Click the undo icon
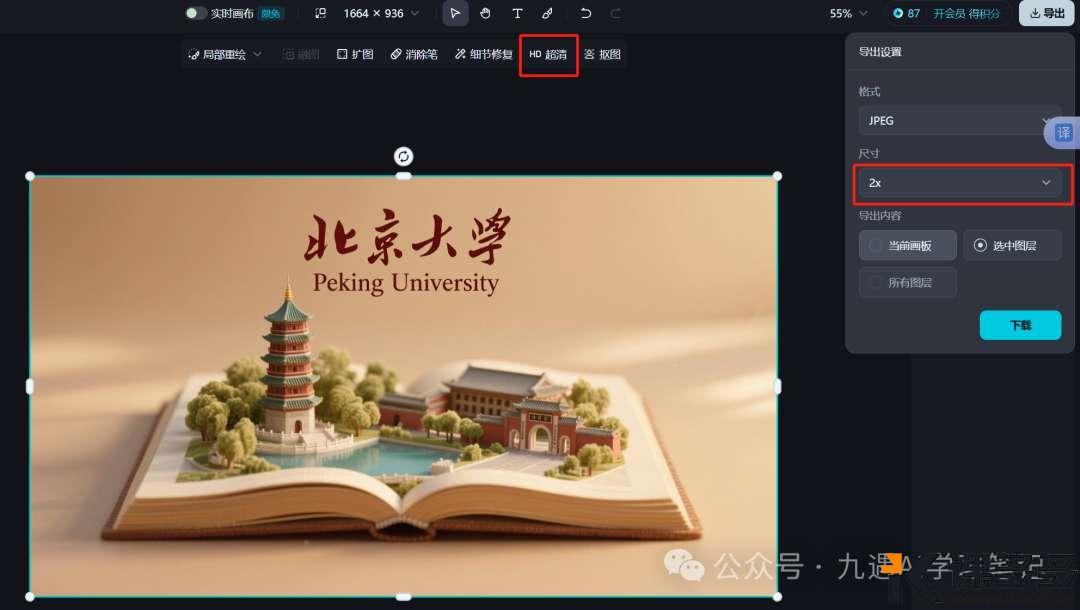Viewport: 1080px width, 610px height. (x=585, y=13)
